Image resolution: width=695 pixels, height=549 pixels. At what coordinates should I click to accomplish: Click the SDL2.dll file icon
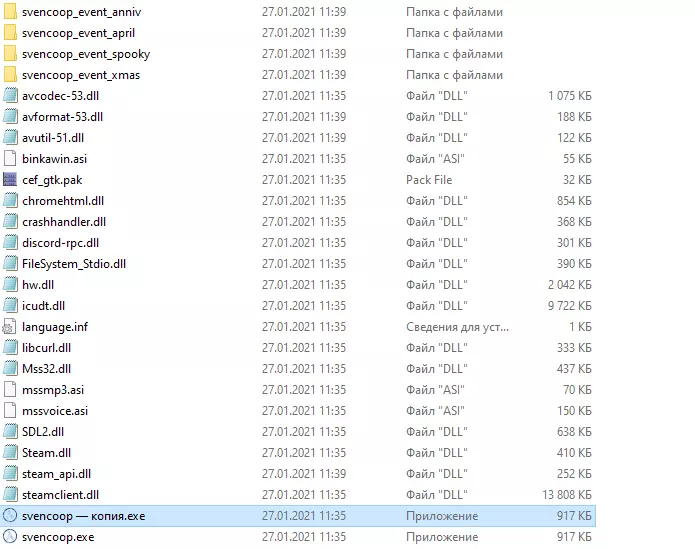click(x=10, y=432)
